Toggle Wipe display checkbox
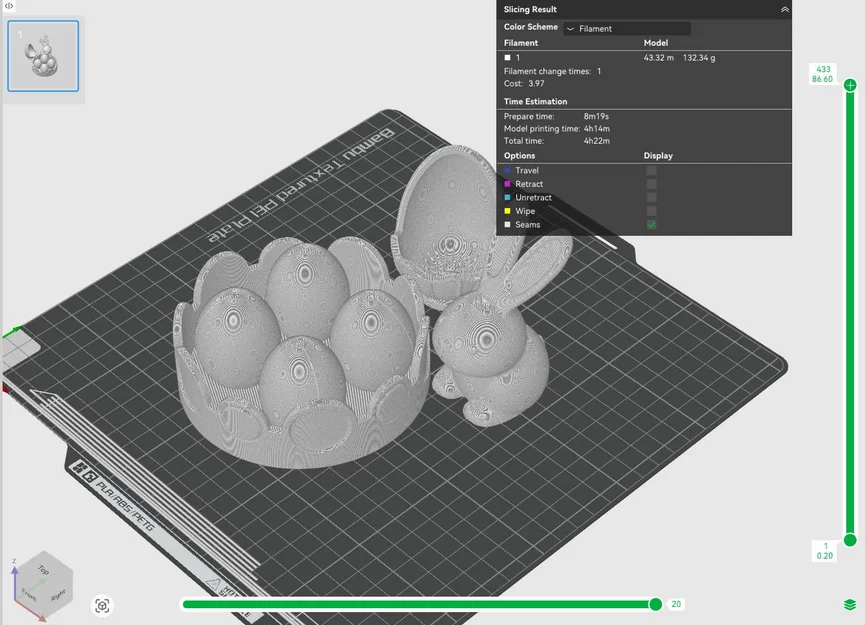The width and height of the screenshot is (865, 625). click(652, 211)
